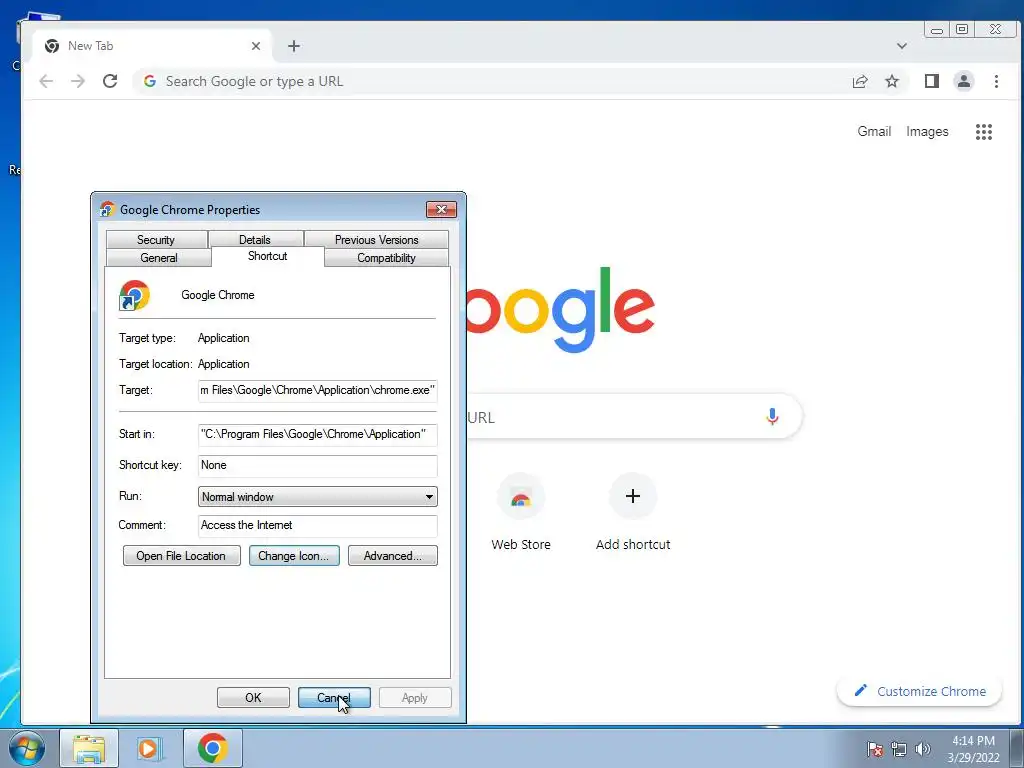Click the Chrome taskbar icon

[212, 748]
